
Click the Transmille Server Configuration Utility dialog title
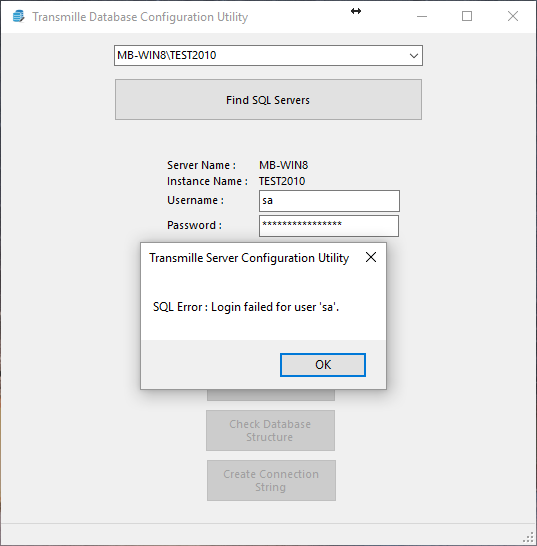[x=249, y=258]
